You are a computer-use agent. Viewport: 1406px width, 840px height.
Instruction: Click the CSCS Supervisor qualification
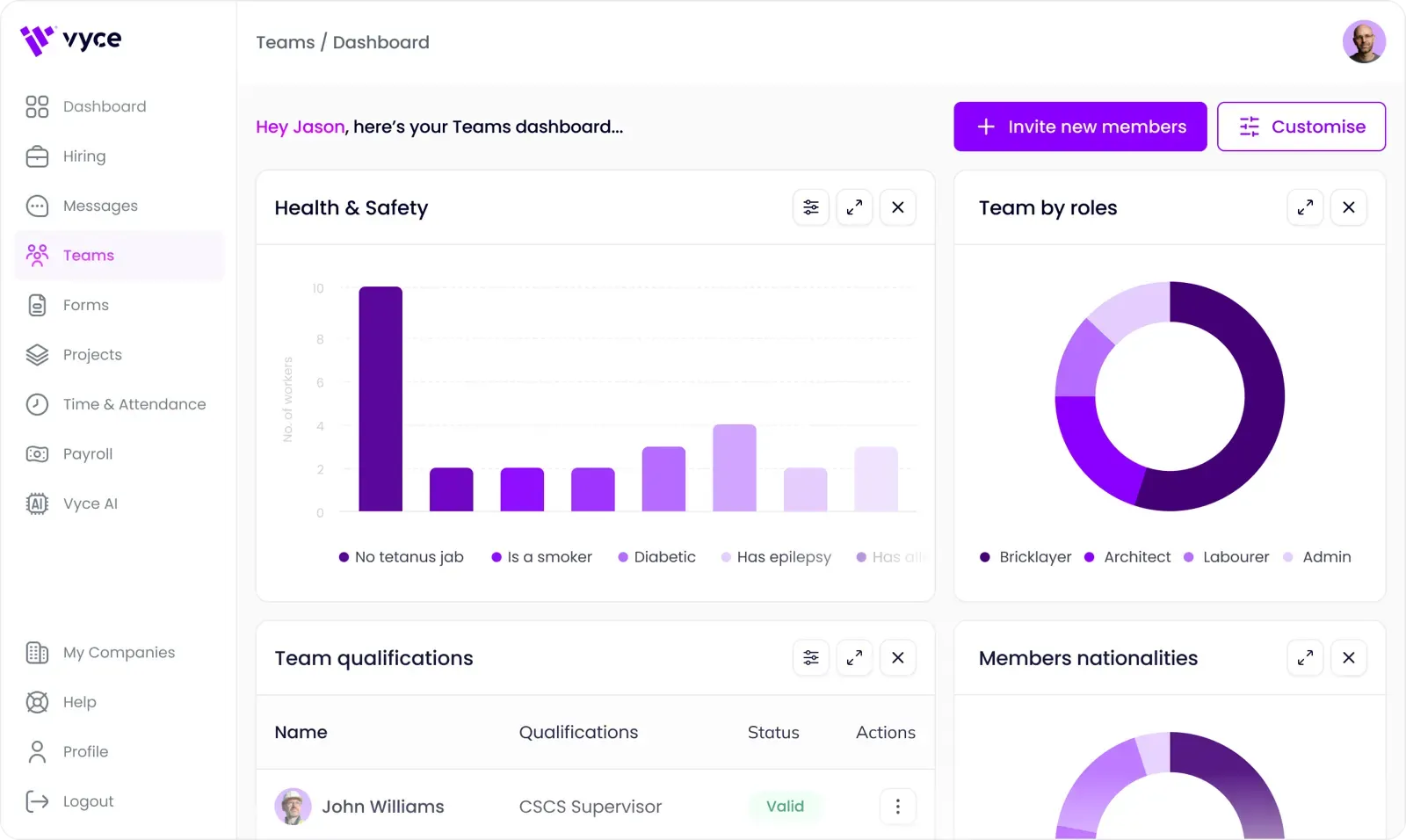coord(591,807)
